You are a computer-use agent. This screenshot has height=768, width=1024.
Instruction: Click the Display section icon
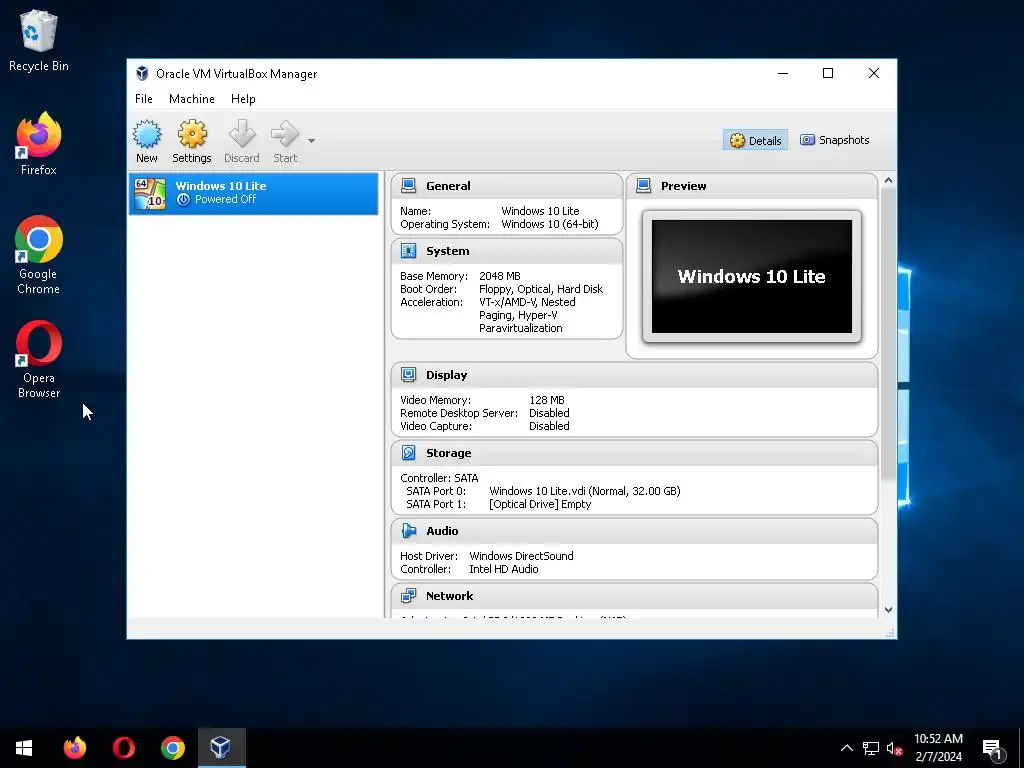(409, 375)
